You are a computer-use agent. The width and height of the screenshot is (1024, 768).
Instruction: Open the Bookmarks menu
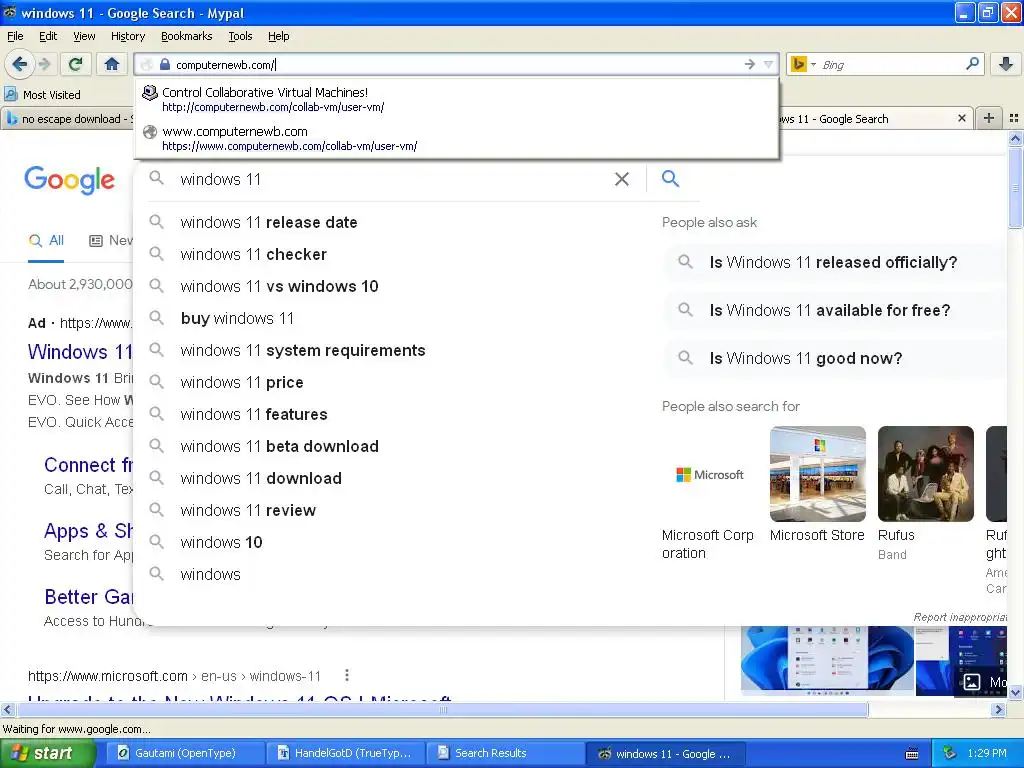coord(186,36)
